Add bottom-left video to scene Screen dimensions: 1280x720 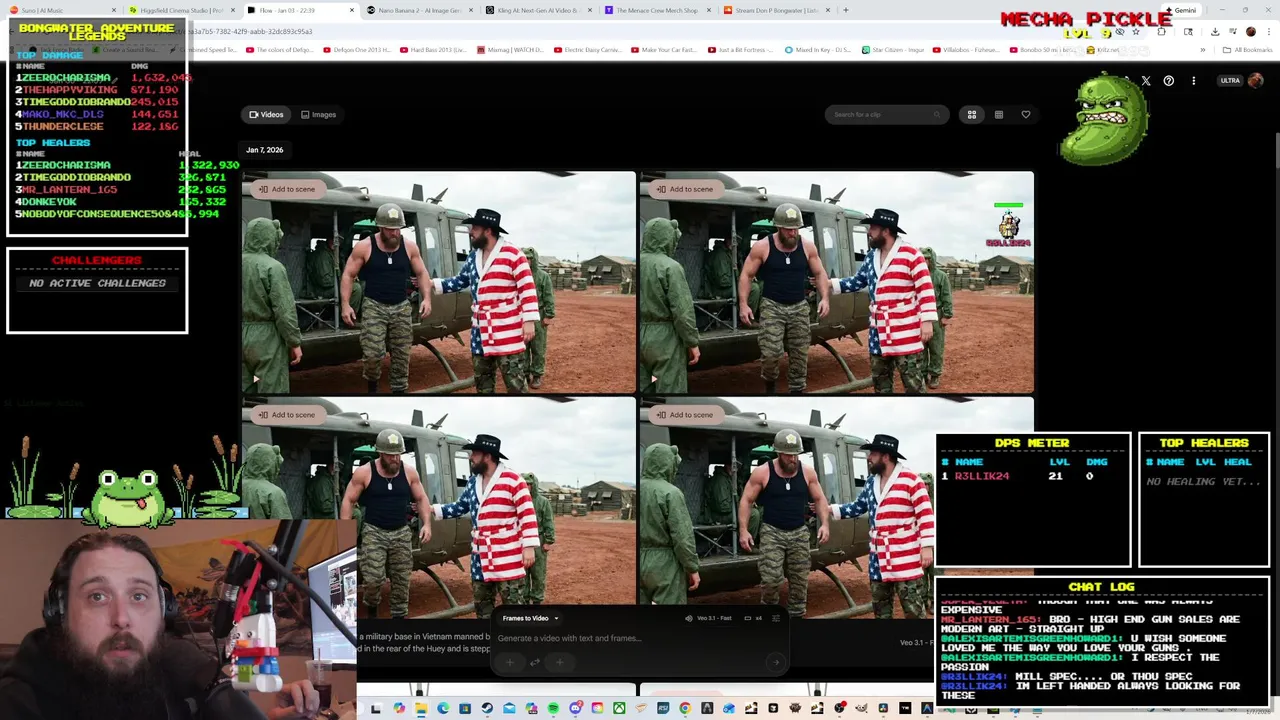[x=287, y=415]
